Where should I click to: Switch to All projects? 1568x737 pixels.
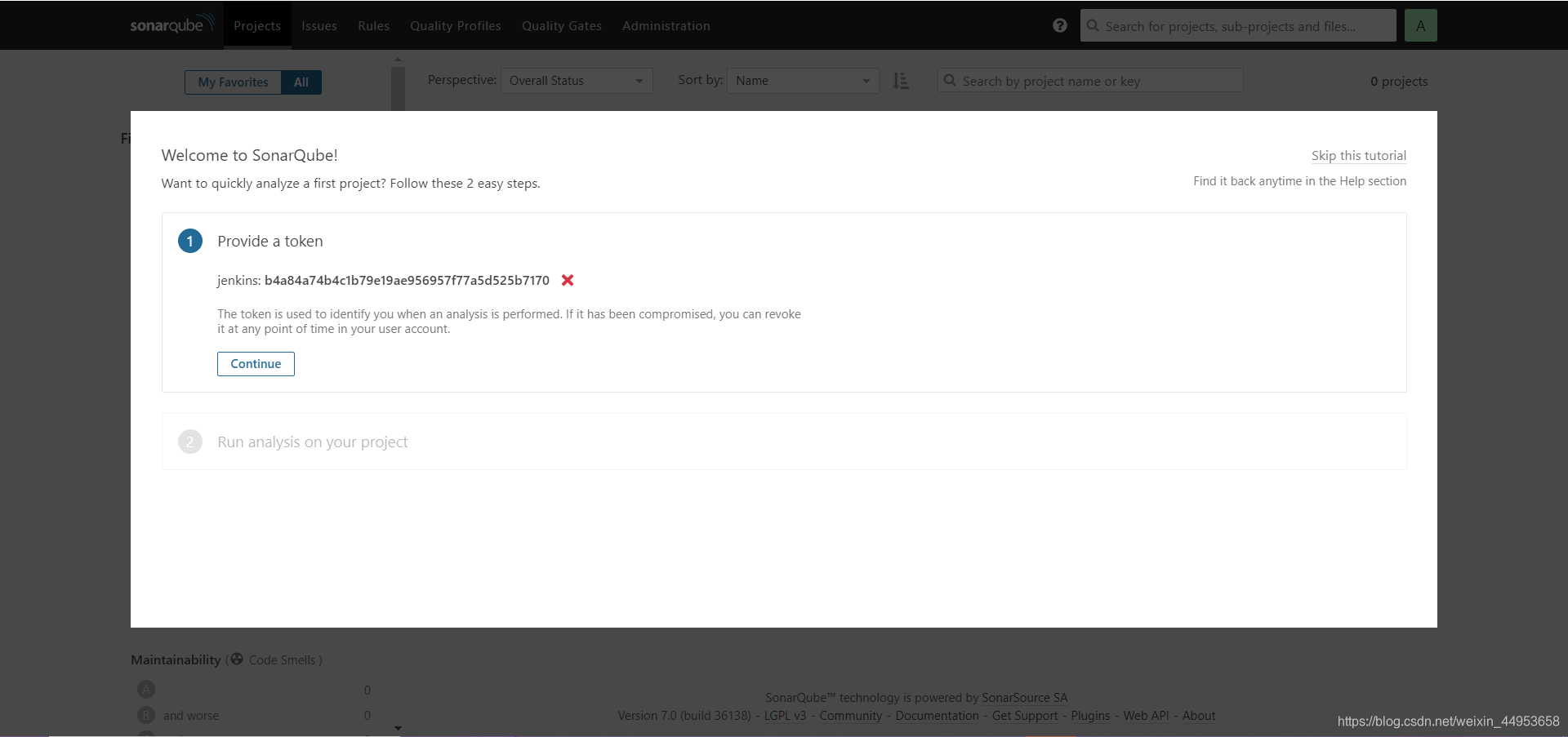point(301,82)
